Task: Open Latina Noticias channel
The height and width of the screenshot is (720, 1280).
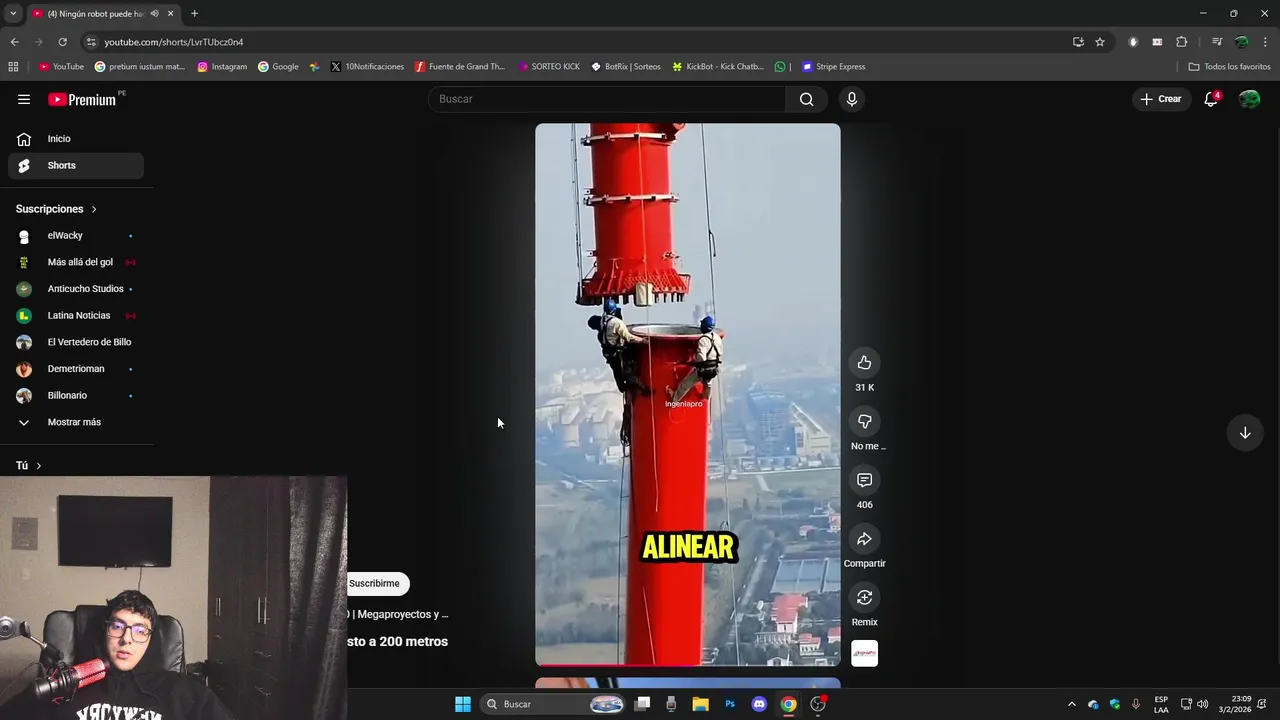Action: pos(76,316)
